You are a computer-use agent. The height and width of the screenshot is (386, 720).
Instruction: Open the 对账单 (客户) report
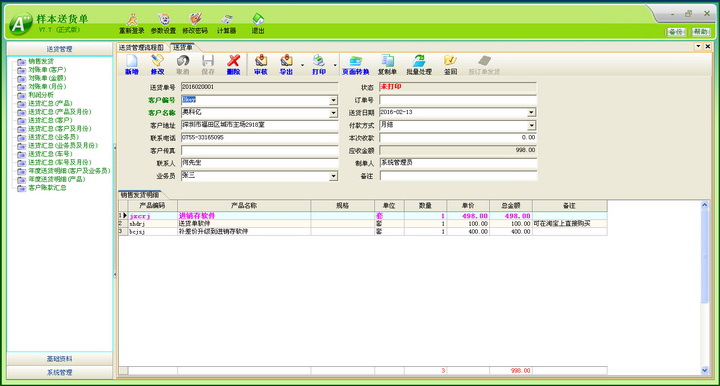(x=47, y=70)
